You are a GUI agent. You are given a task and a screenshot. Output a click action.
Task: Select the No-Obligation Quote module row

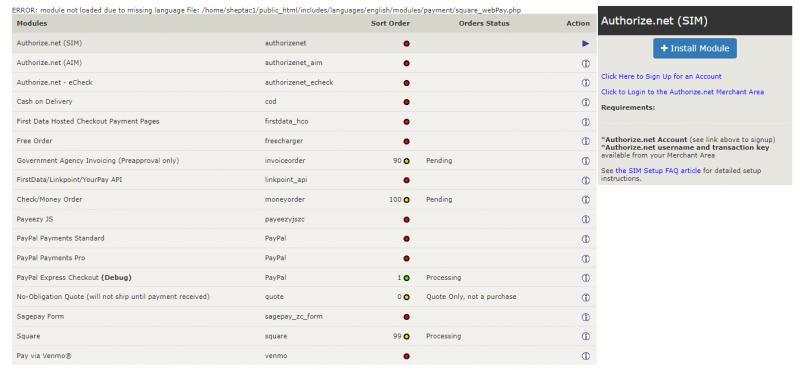click(x=304, y=297)
